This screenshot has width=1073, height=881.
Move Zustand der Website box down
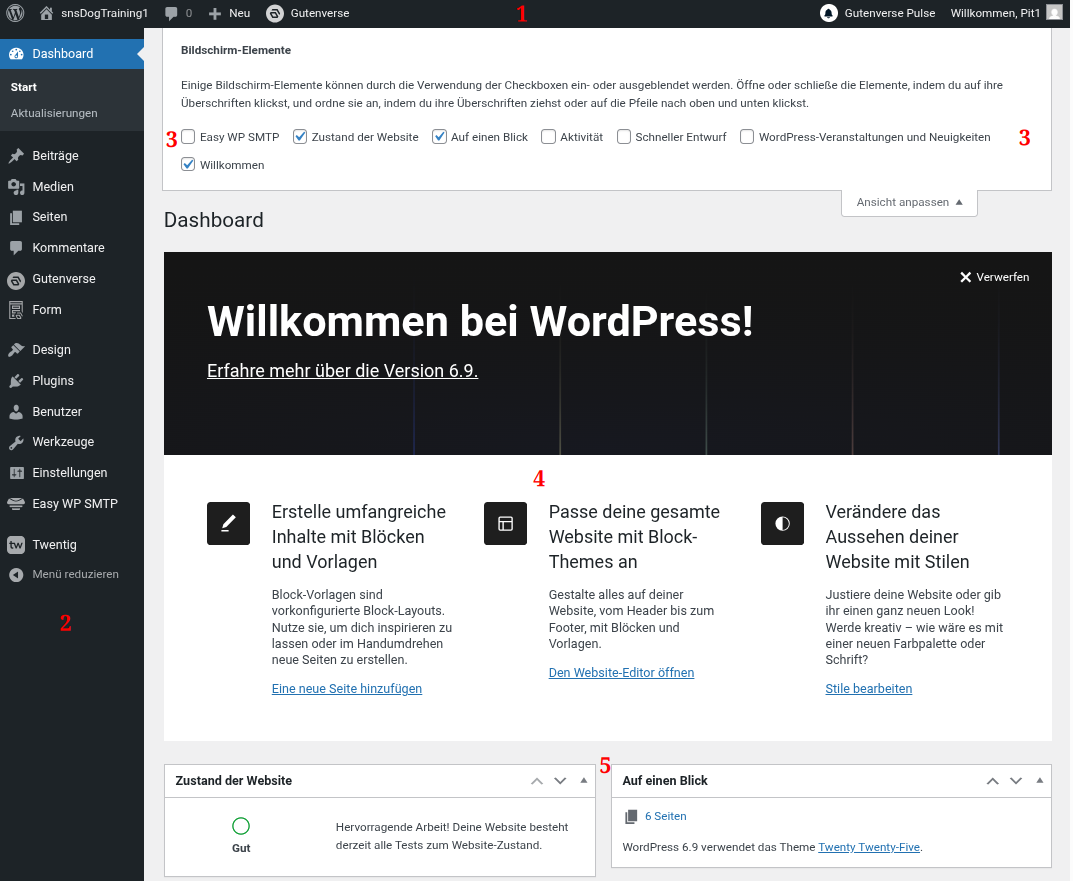[x=560, y=781]
